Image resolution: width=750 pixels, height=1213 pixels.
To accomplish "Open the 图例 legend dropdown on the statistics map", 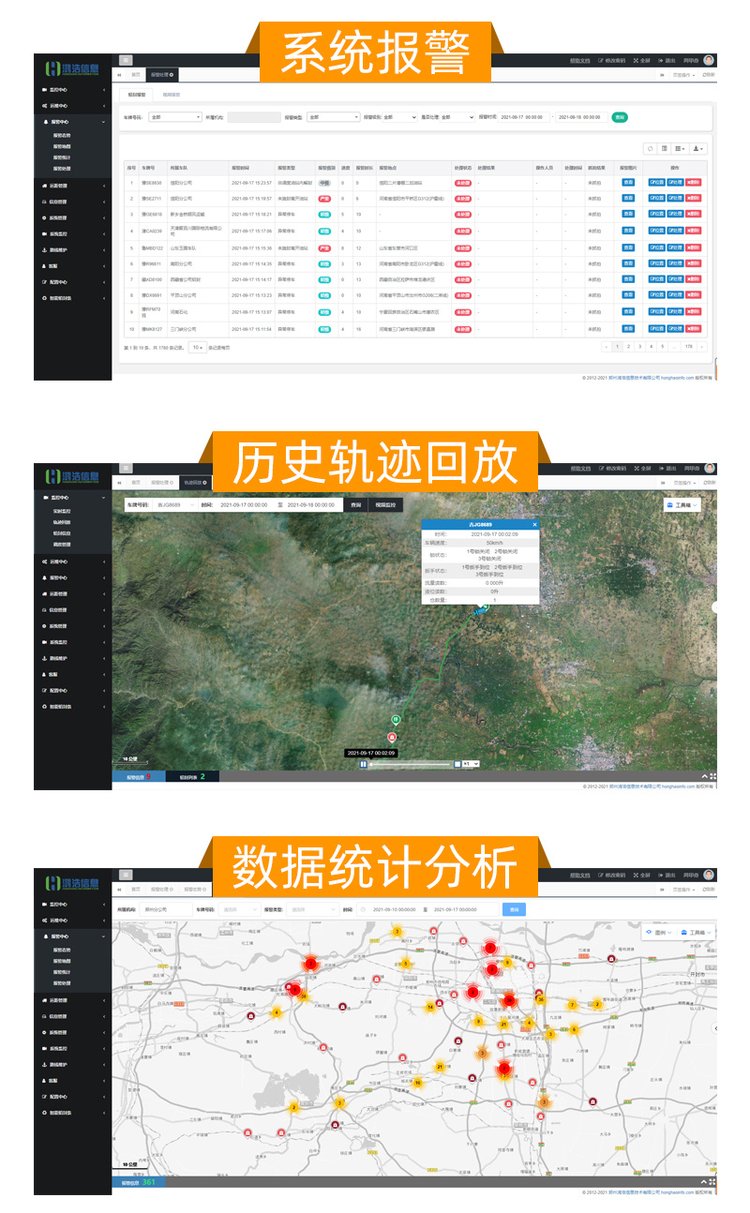I will (658, 932).
